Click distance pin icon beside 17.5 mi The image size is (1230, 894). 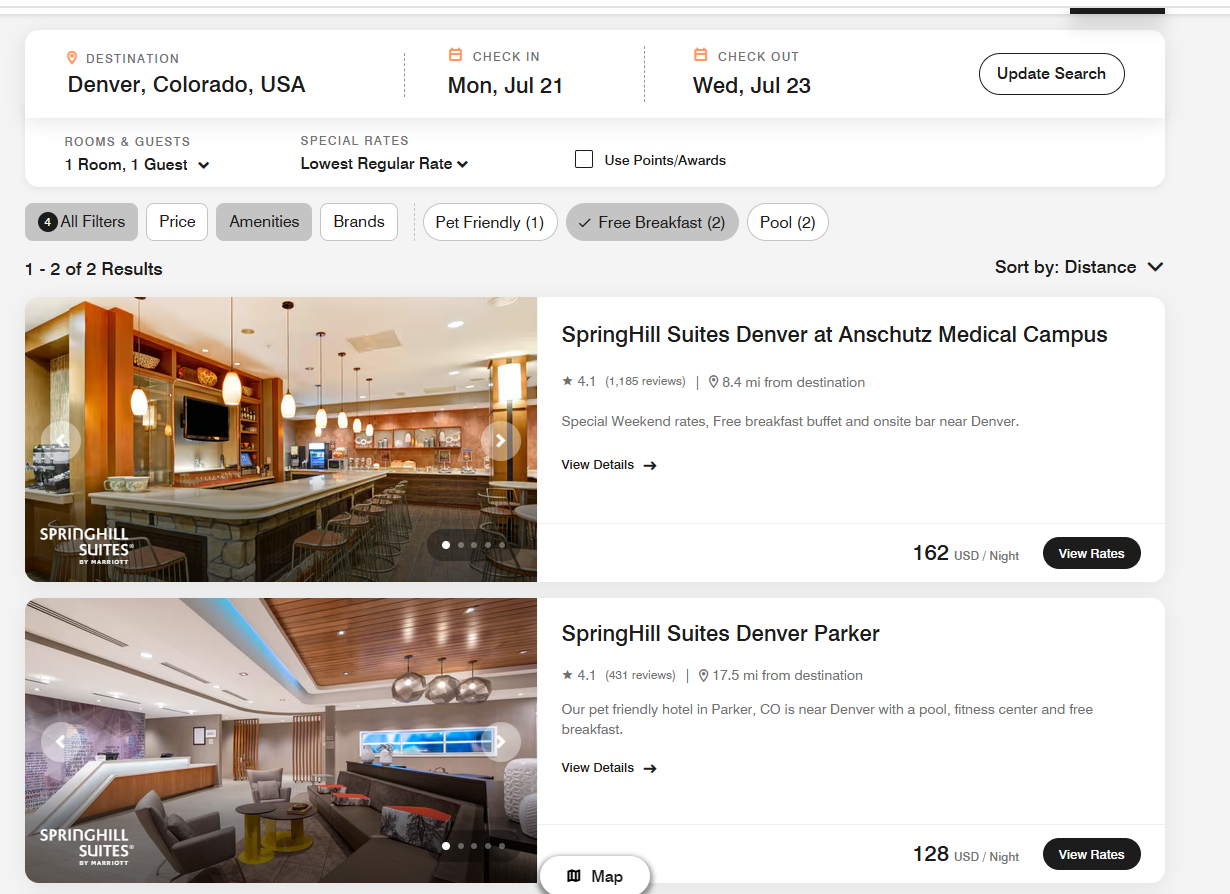(x=703, y=676)
